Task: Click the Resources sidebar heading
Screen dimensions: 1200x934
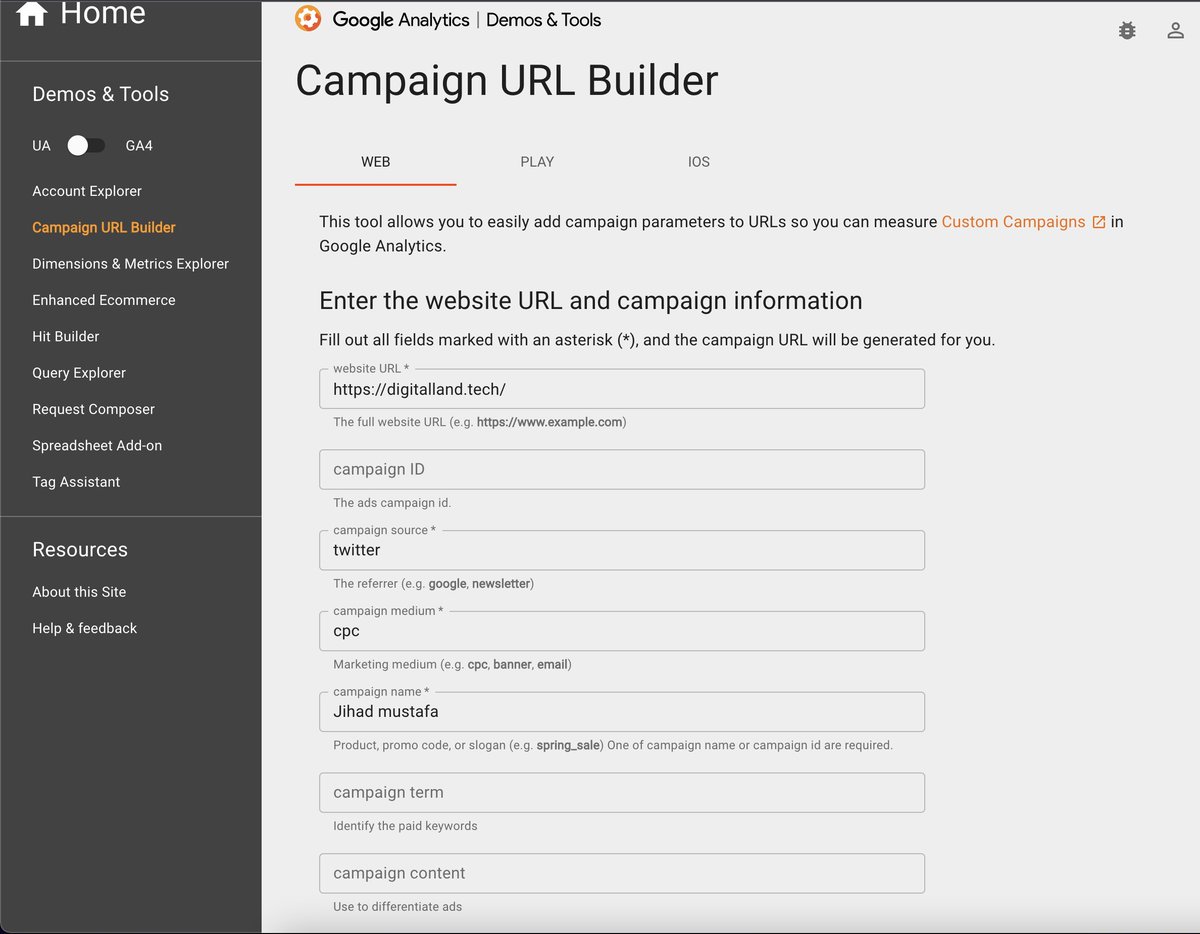Action: (80, 550)
